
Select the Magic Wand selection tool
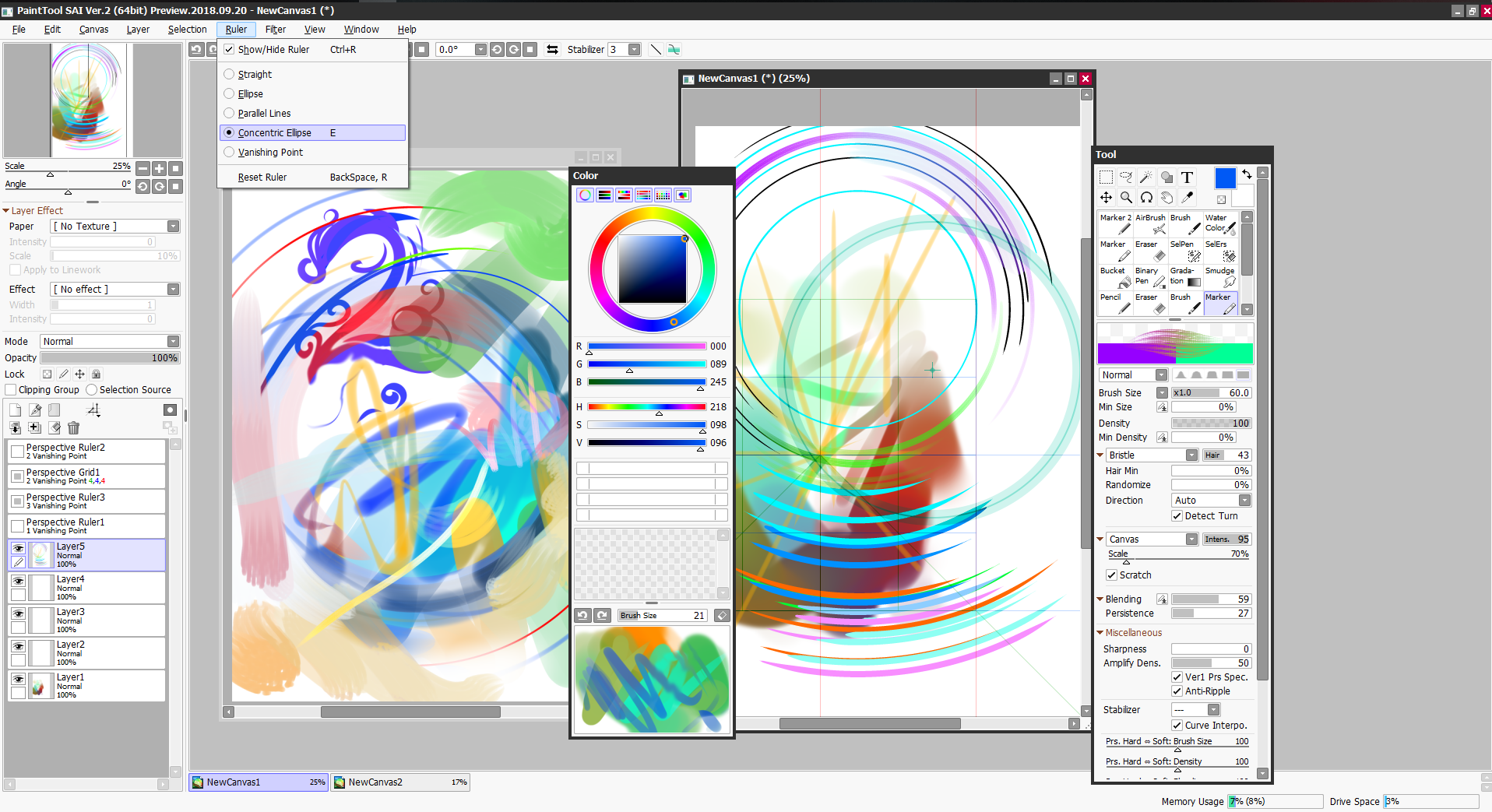point(1145,178)
